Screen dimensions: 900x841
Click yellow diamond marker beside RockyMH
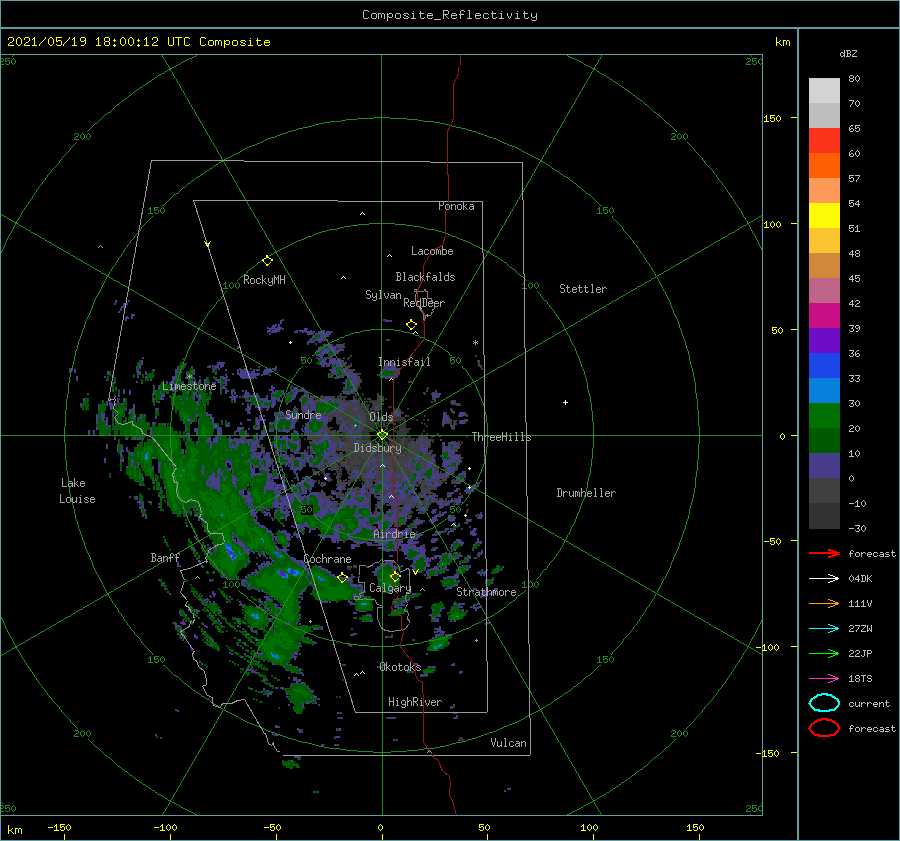point(267,261)
